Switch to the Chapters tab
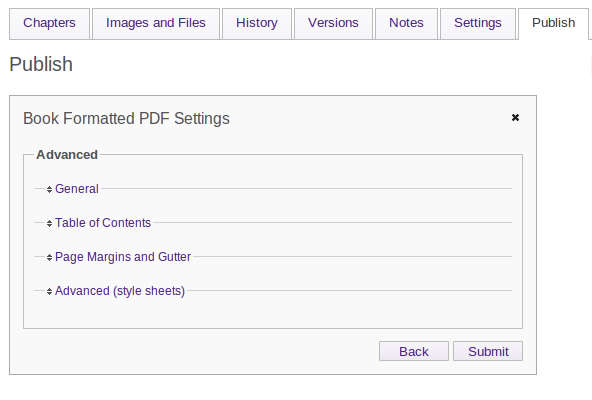The height and width of the screenshot is (400, 592). coord(49,23)
